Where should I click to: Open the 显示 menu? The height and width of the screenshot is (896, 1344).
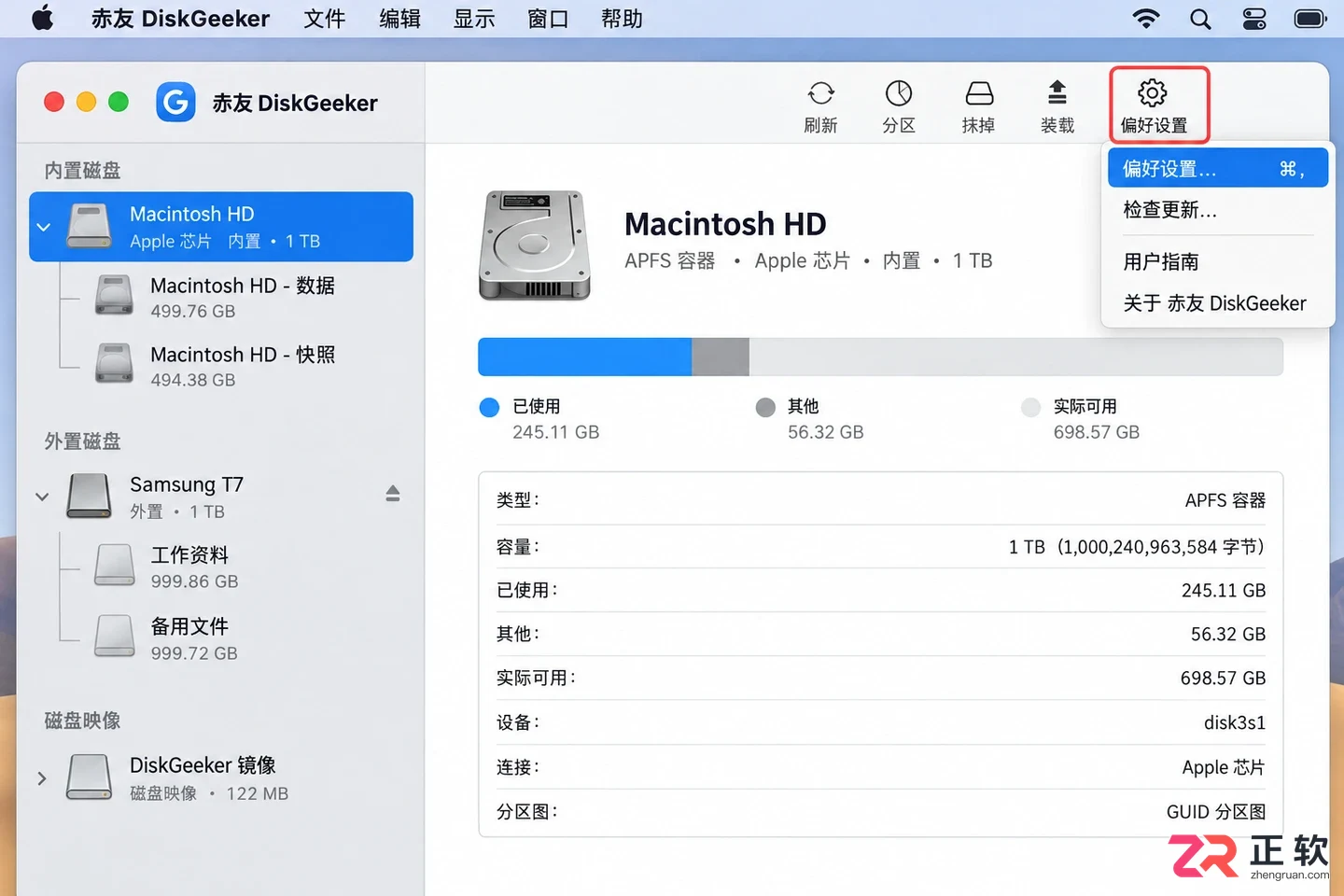point(474,19)
